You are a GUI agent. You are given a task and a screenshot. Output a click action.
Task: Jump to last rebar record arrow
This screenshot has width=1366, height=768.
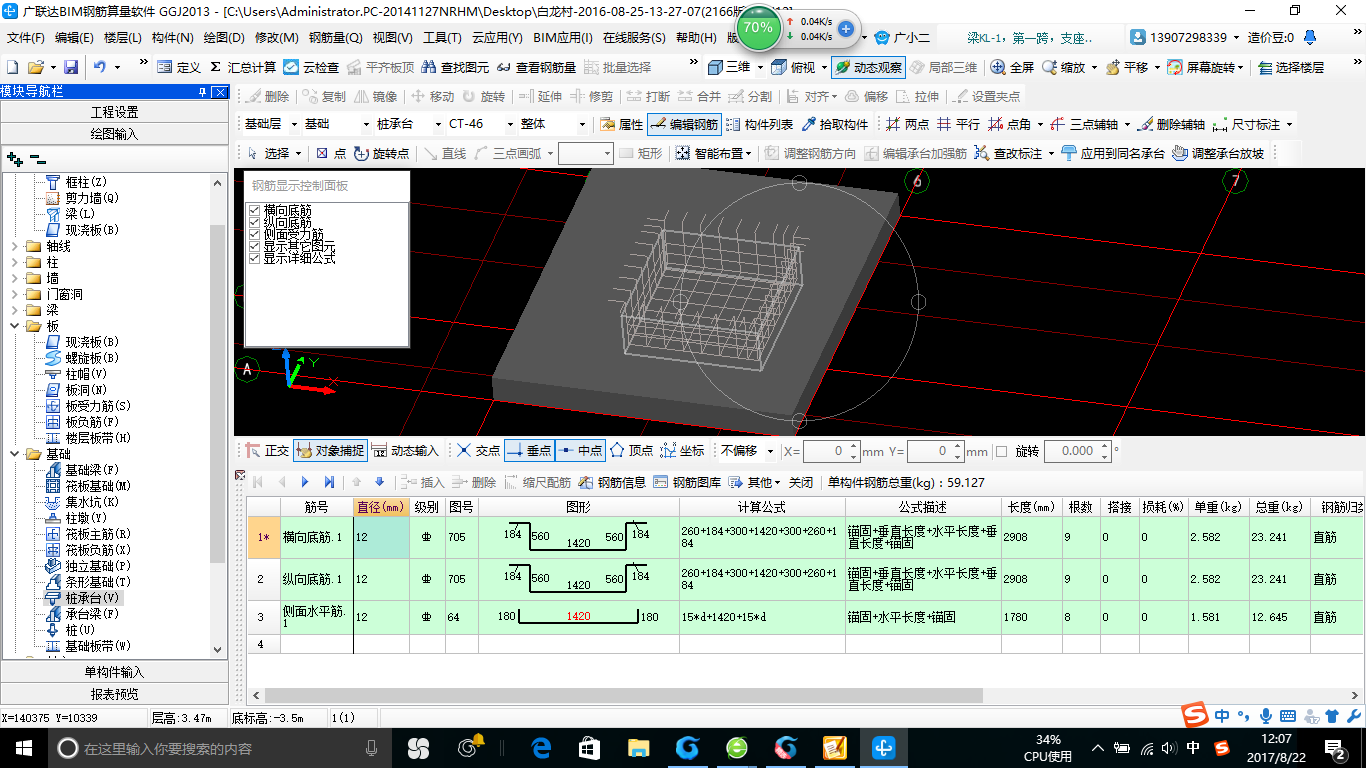tap(329, 482)
